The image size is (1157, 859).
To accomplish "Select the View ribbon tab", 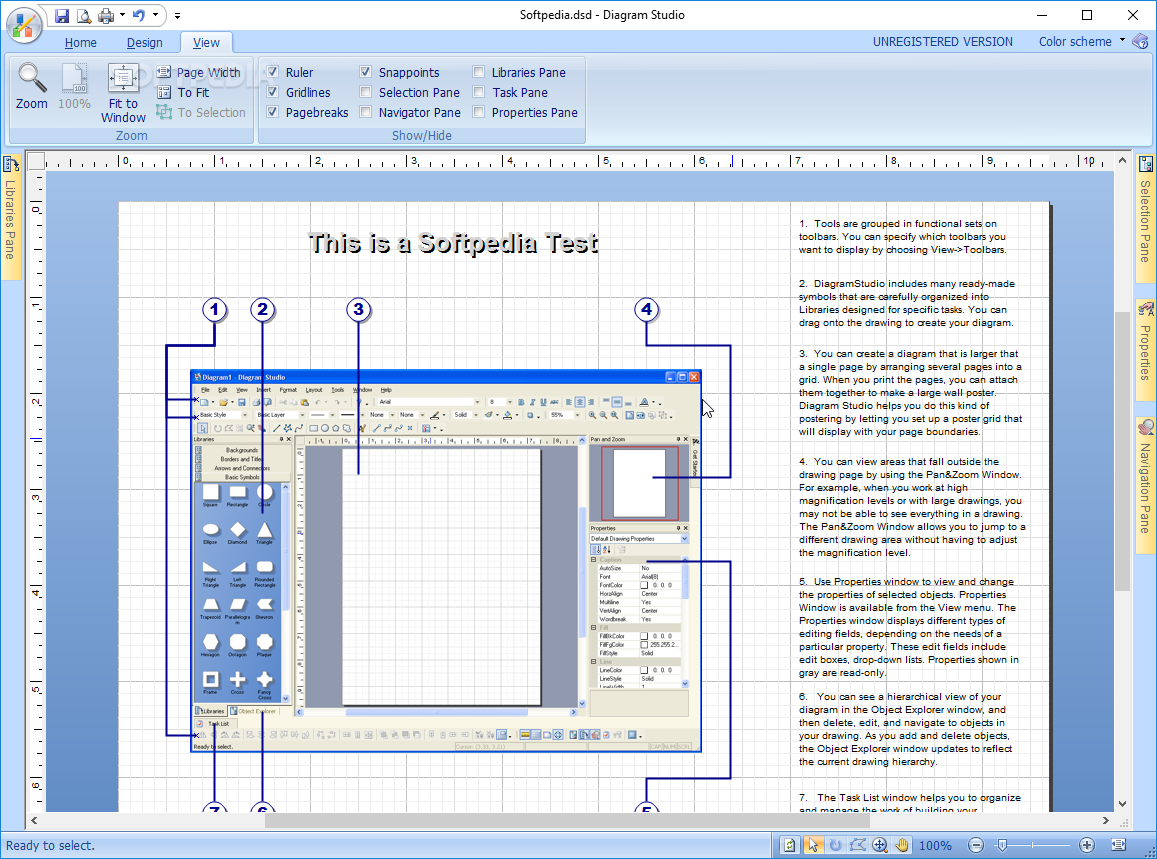I will click(206, 43).
